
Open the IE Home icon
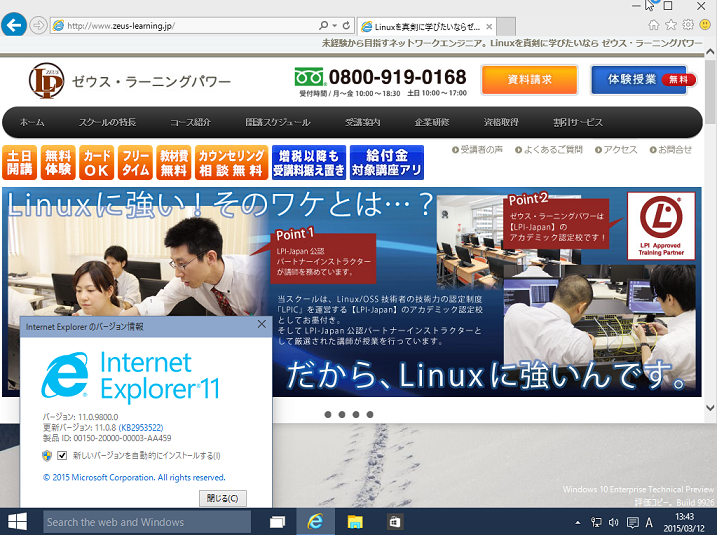point(654,25)
